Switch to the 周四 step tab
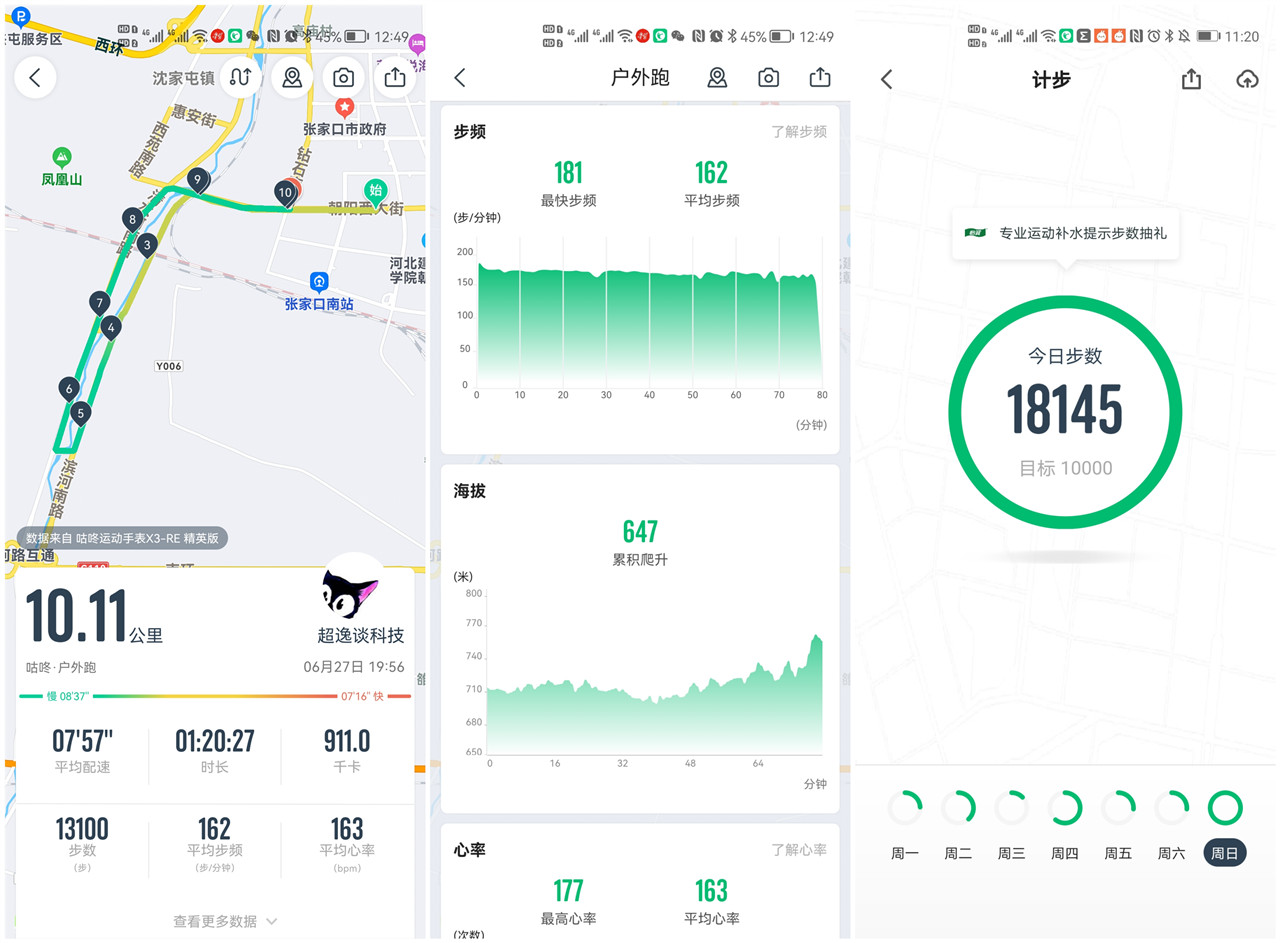This screenshot has width=1280, height=943. point(1065,825)
